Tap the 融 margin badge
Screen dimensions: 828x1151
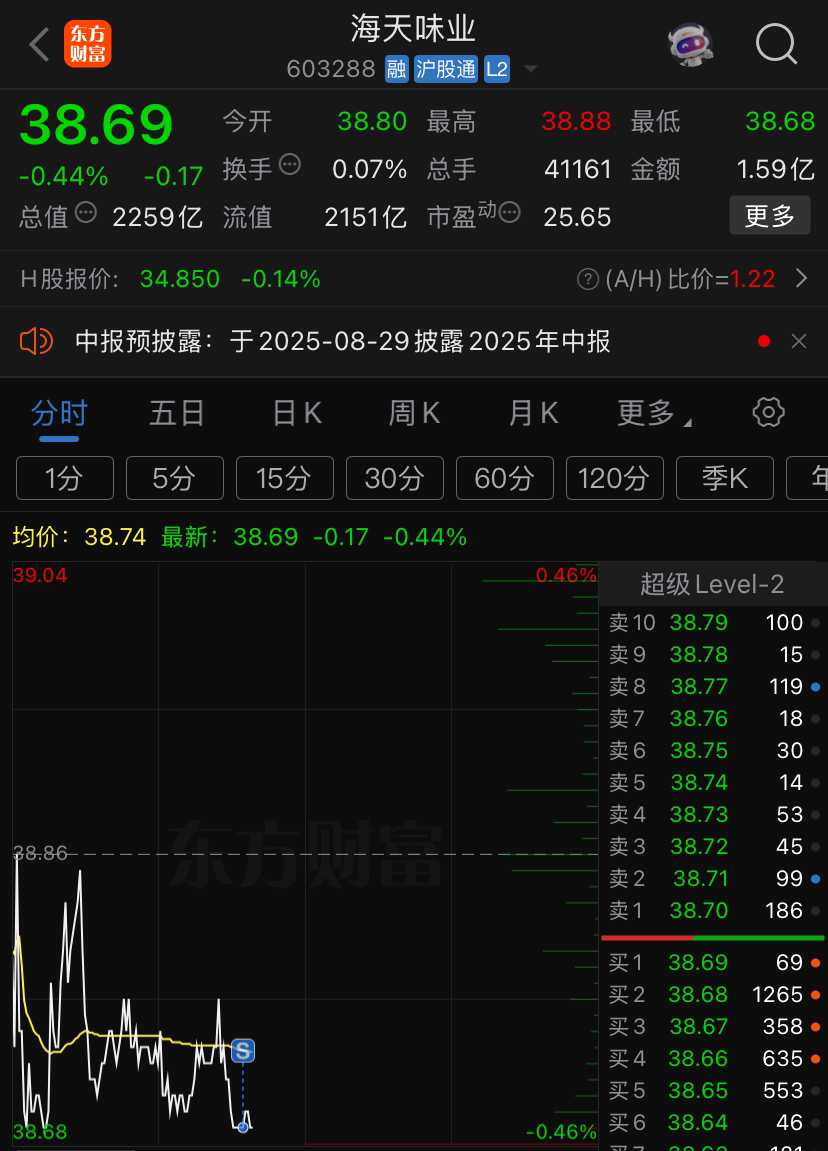396,69
